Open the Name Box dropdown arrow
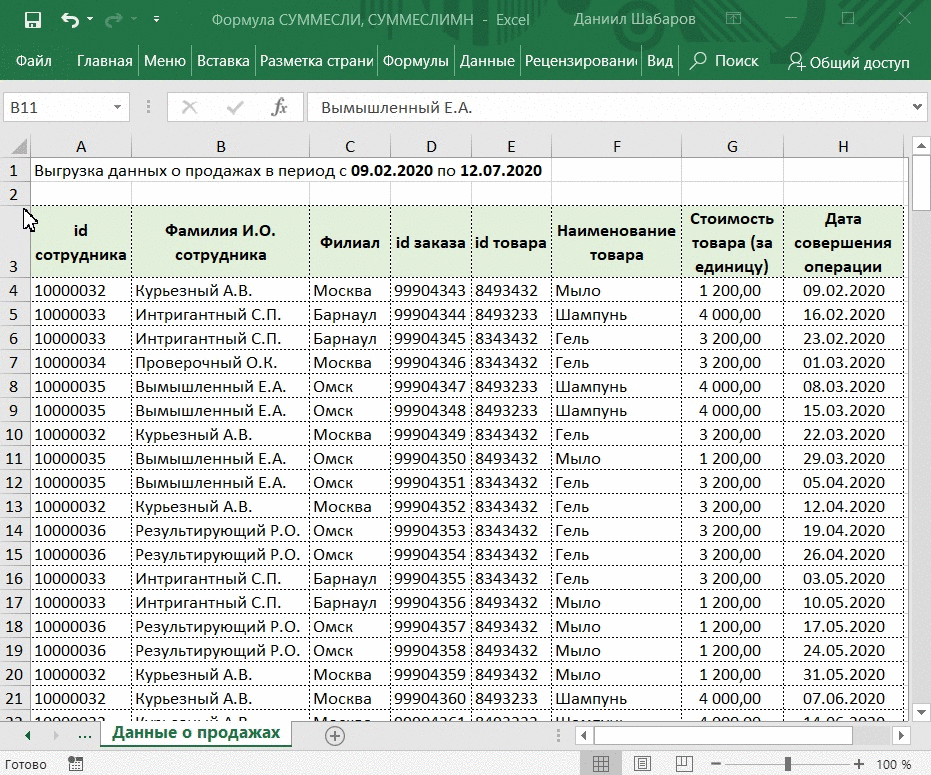This screenshot has height=775, width=931. pyautogui.click(x=118, y=107)
